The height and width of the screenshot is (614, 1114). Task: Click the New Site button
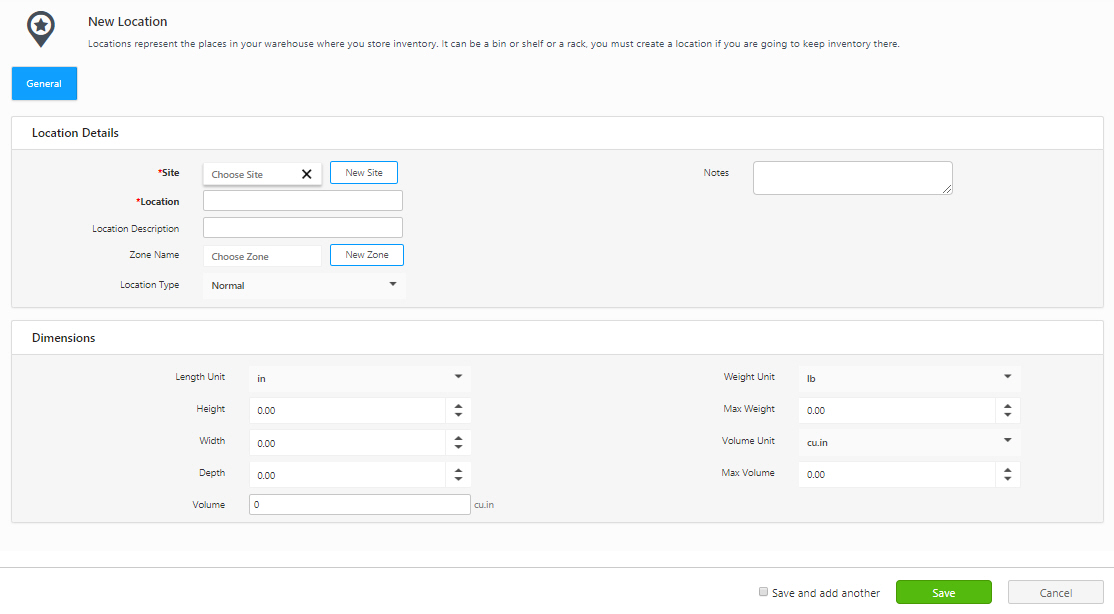364,173
